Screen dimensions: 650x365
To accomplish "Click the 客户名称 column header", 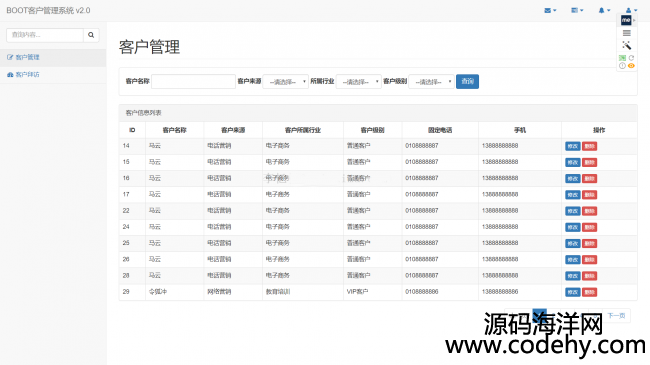I will tap(175, 130).
